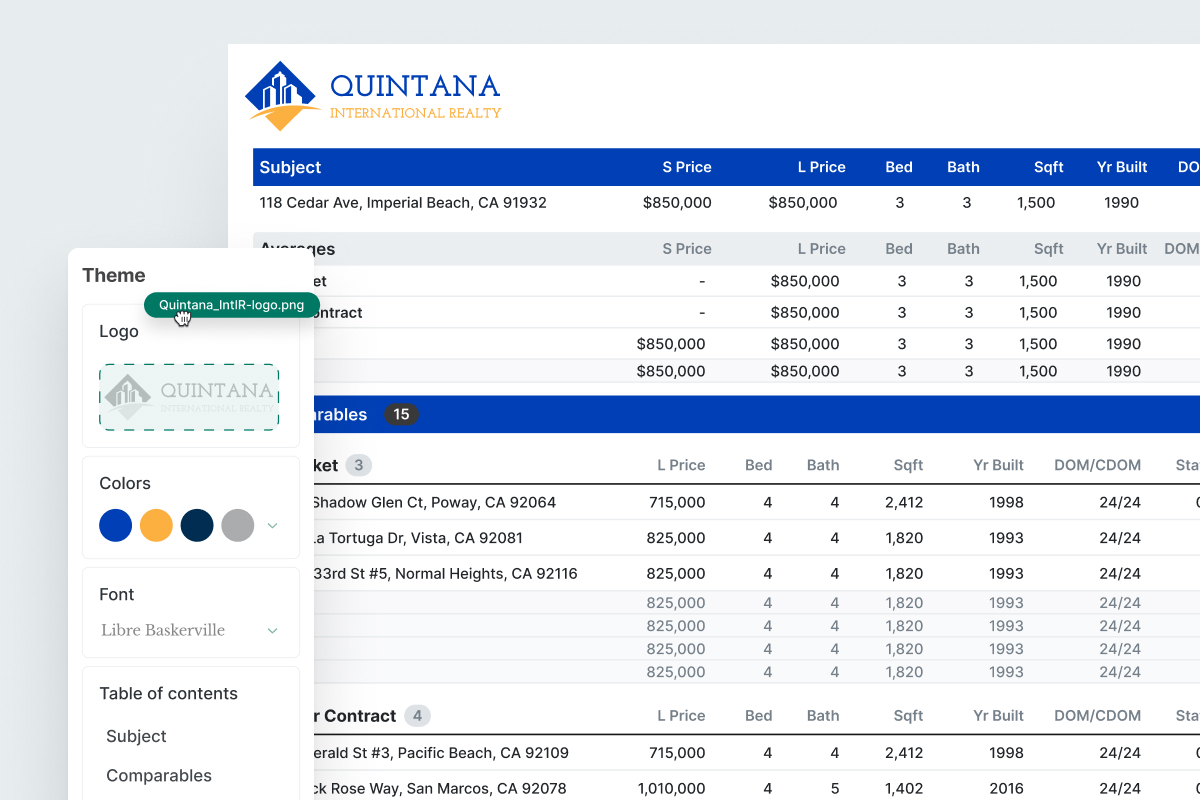
Task: Select the gray color swatch
Action: coord(237,525)
